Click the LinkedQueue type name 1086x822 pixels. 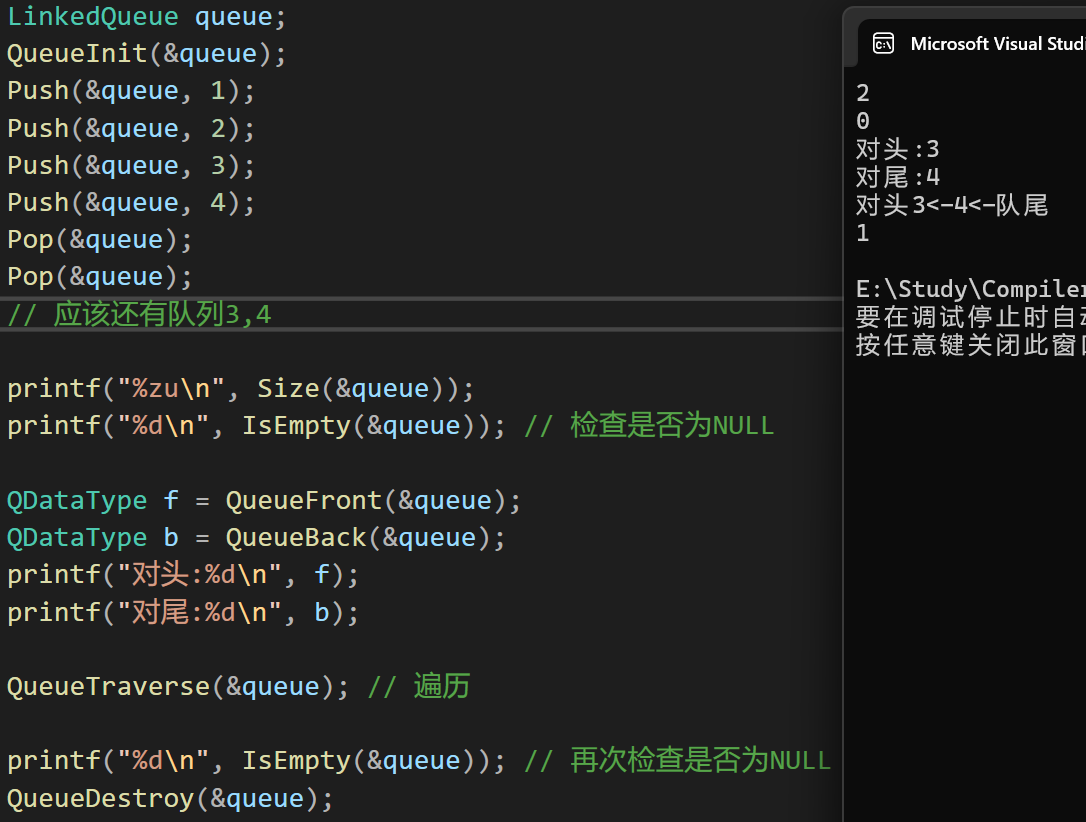pyautogui.click(x=92, y=17)
